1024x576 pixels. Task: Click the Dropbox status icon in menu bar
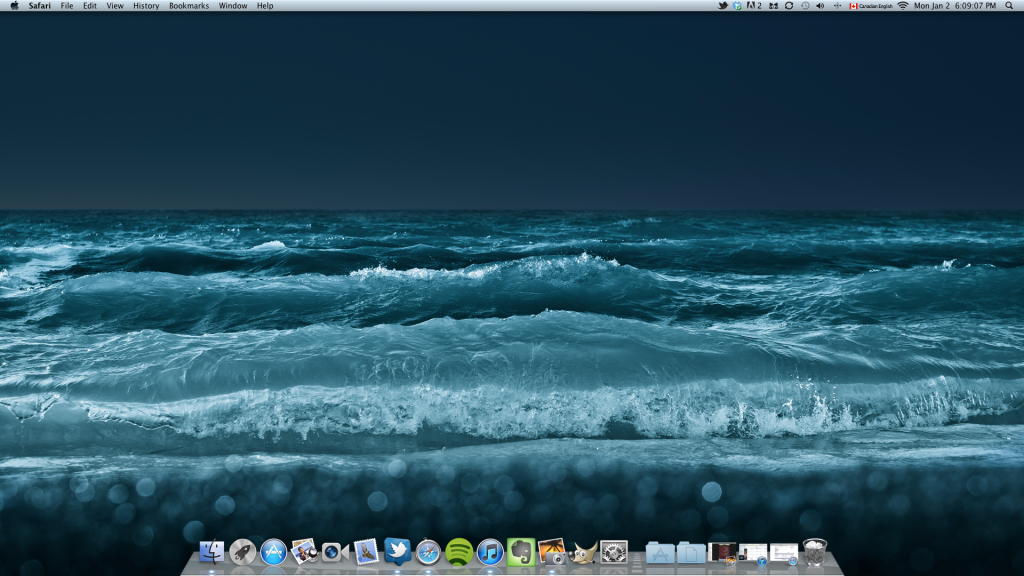(737, 6)
